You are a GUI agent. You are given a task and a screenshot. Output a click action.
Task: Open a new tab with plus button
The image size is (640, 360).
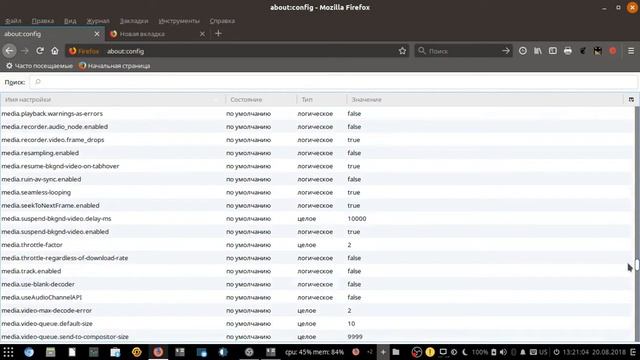(x=218, y=33)
